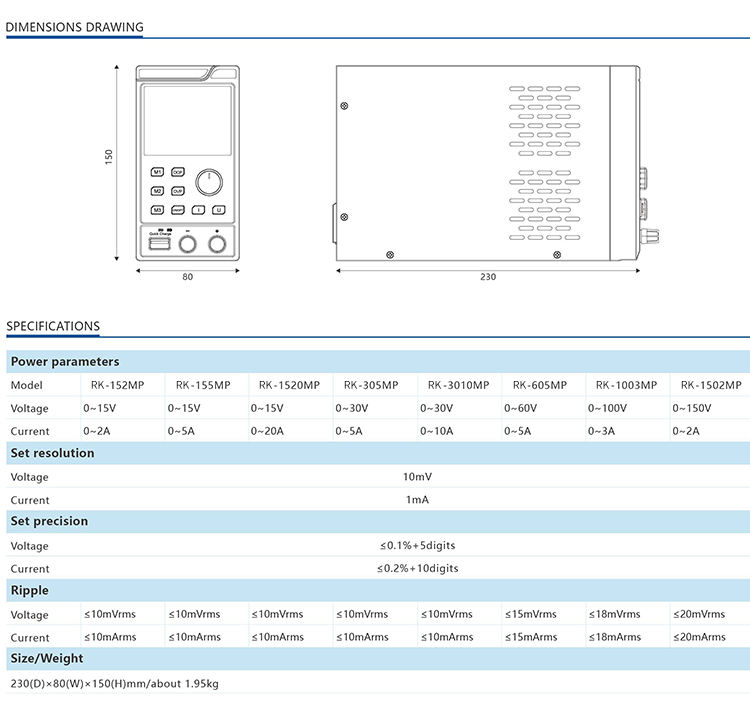Image resolution: width=750 pixels, height=713 pixels.
Task: Click the 80 width dimension label
Action: (188, 277)
